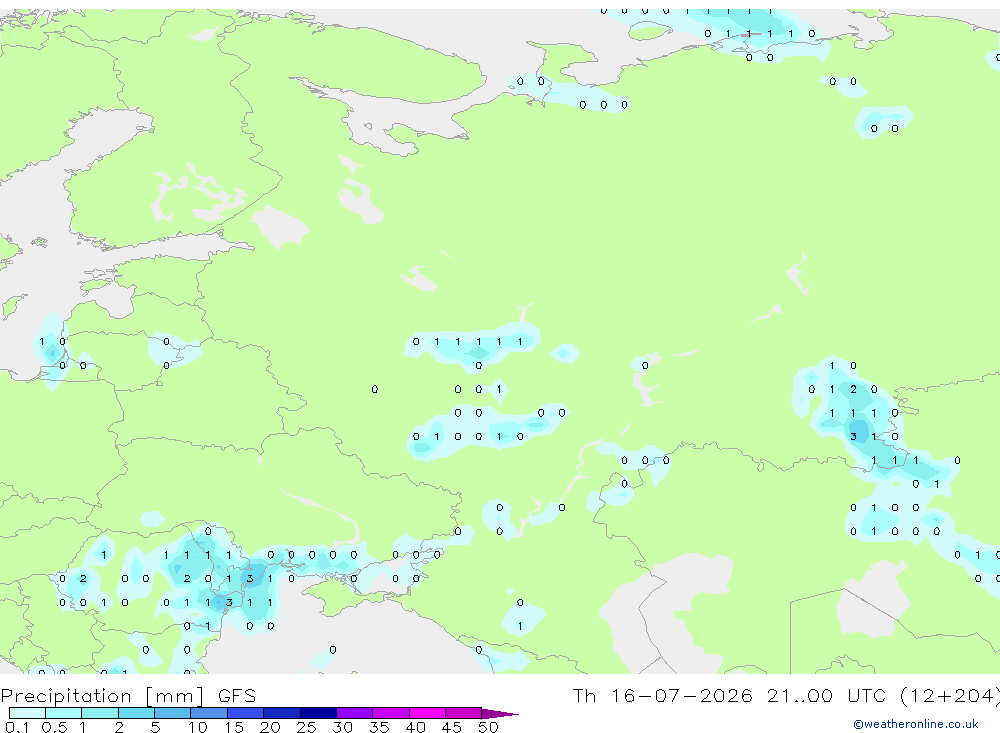Select the 0.5–1 mm legend color swatch
This screenshot has width=1000, height=733.
[x=64, y=713]
